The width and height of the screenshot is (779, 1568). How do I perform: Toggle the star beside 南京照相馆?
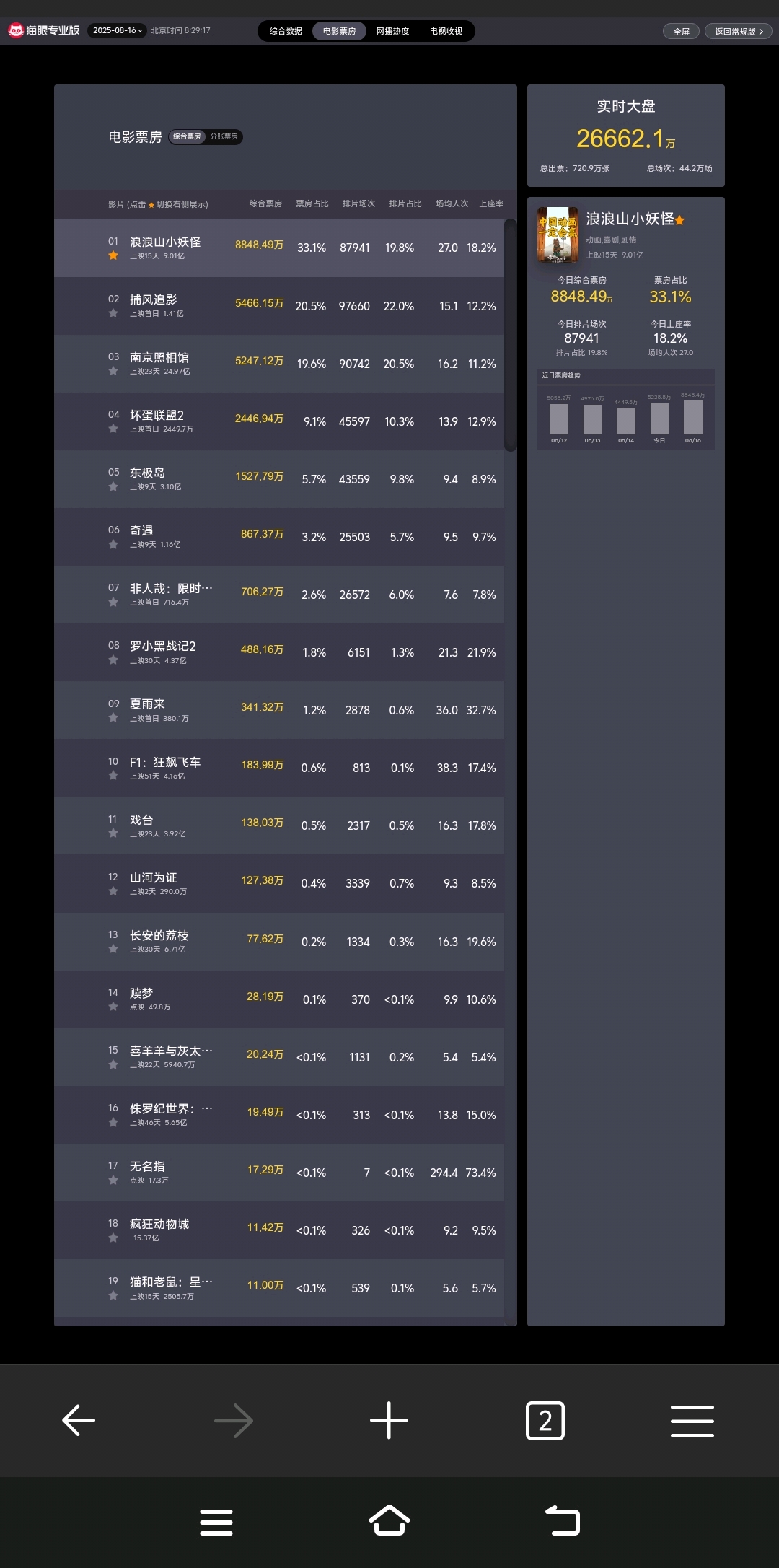point(113,371)
